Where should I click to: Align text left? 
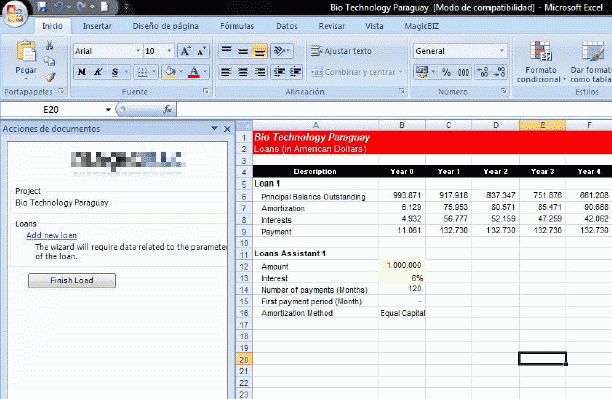coord(226,72)
